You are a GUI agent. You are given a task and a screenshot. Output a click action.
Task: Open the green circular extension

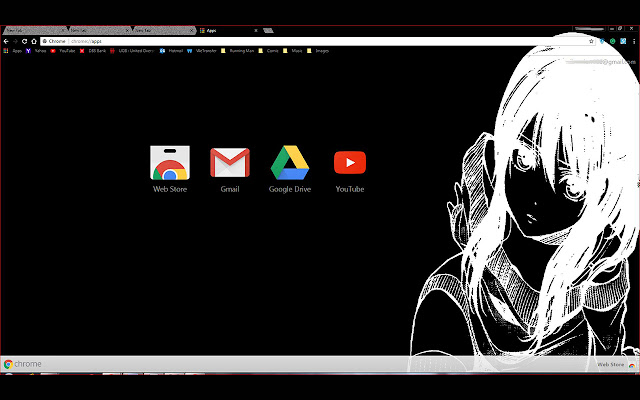coord(613,41)
